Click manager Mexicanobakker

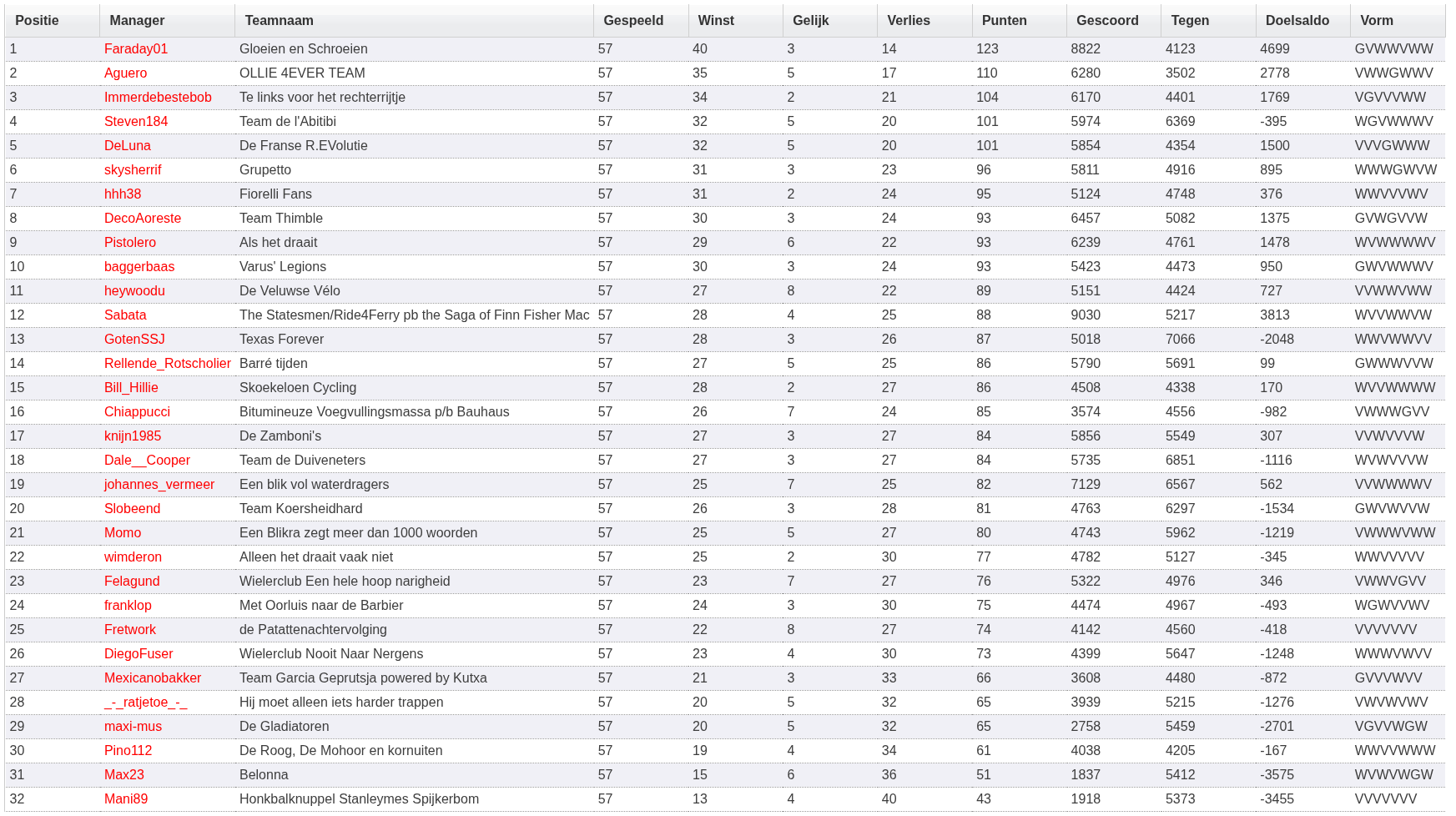pyautogui.click(x=153, y=678)
